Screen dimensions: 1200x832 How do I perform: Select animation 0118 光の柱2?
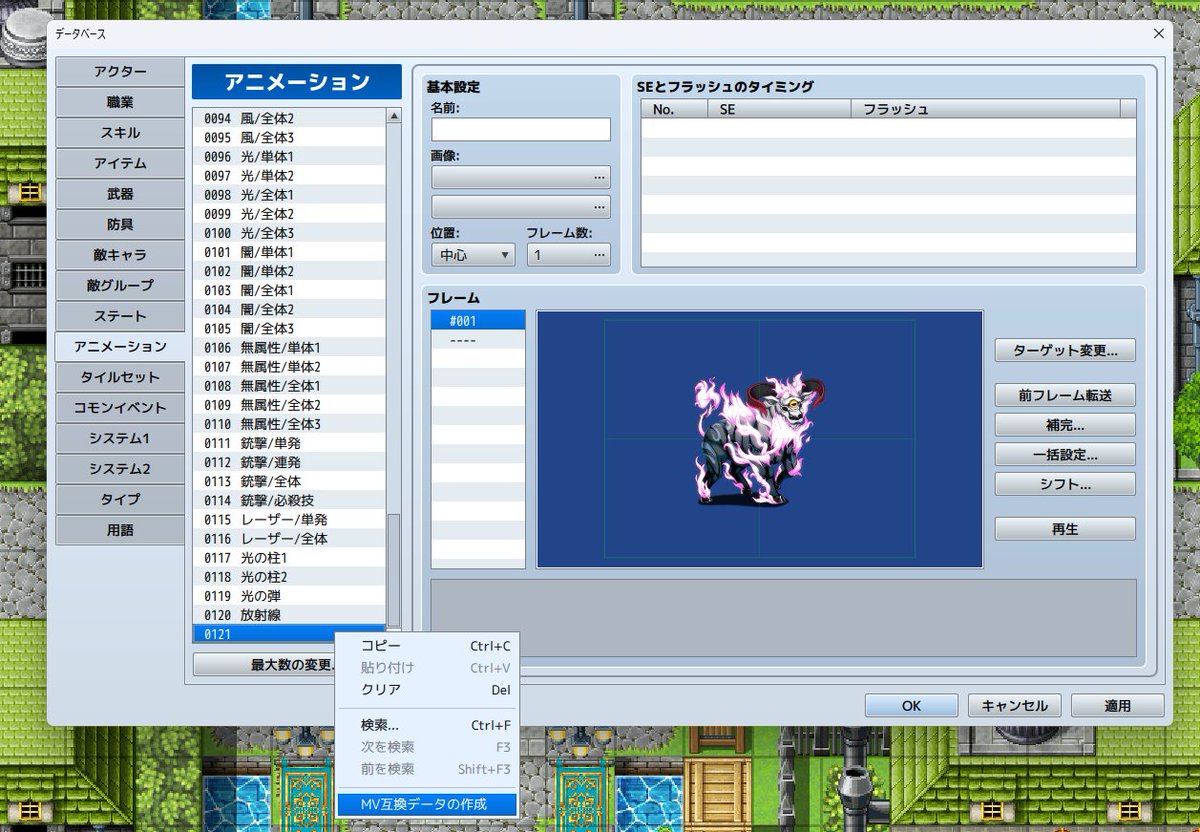(289, 577)
